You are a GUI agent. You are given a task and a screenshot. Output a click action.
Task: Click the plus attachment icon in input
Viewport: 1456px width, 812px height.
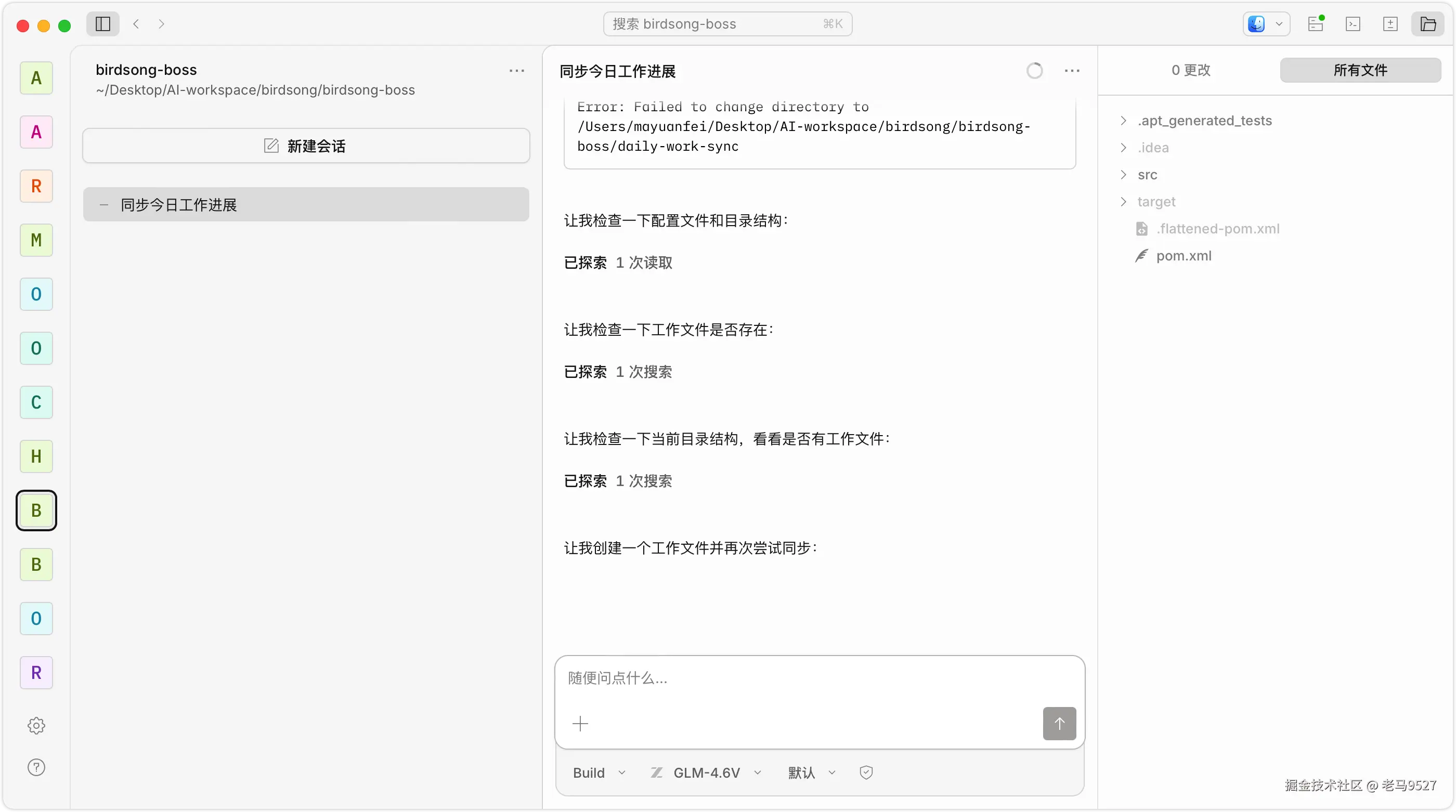pos(580,723)
